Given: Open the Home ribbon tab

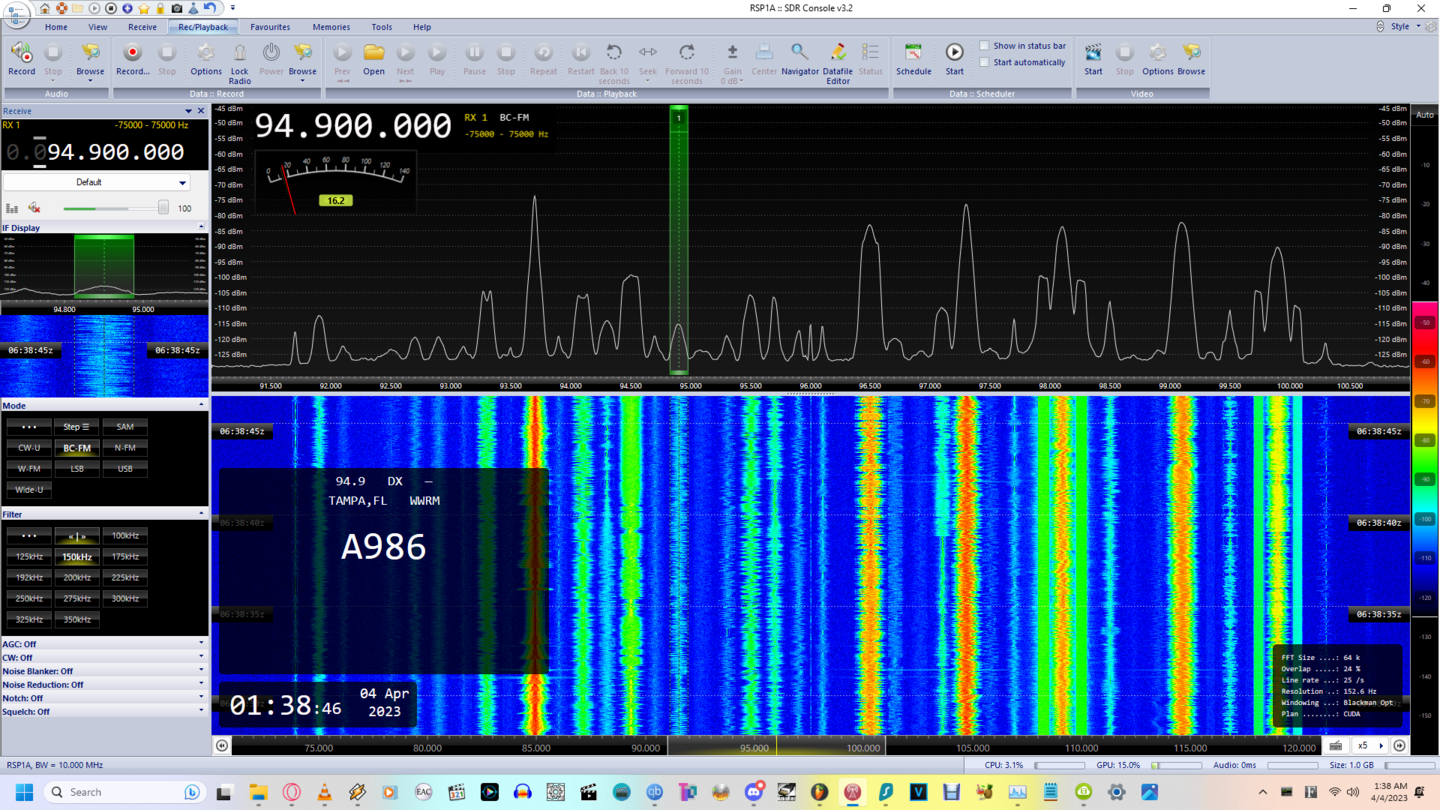Looking at the screenshot, I should (56, 27).
